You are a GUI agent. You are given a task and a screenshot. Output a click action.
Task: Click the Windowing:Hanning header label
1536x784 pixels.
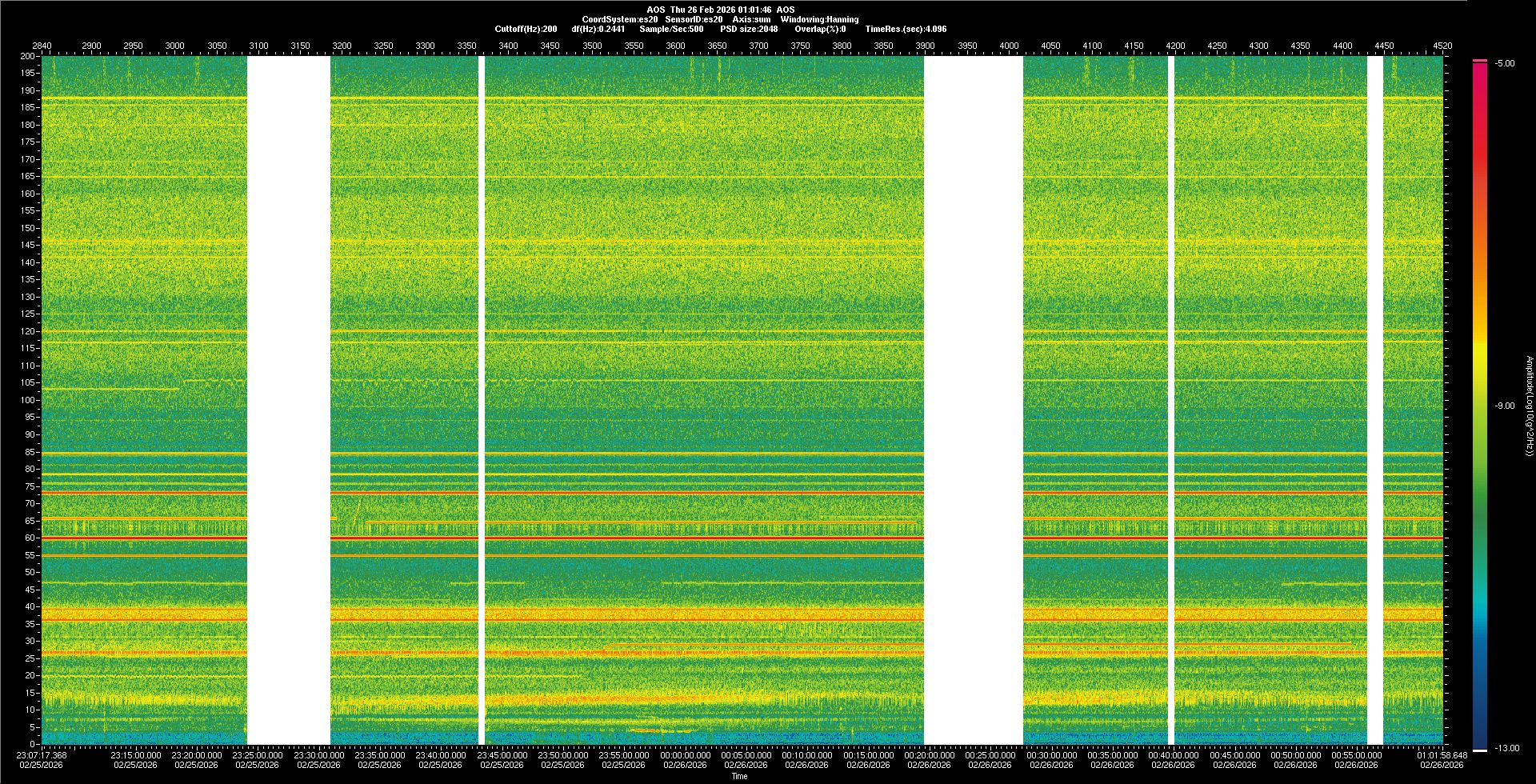pos(819,19)
